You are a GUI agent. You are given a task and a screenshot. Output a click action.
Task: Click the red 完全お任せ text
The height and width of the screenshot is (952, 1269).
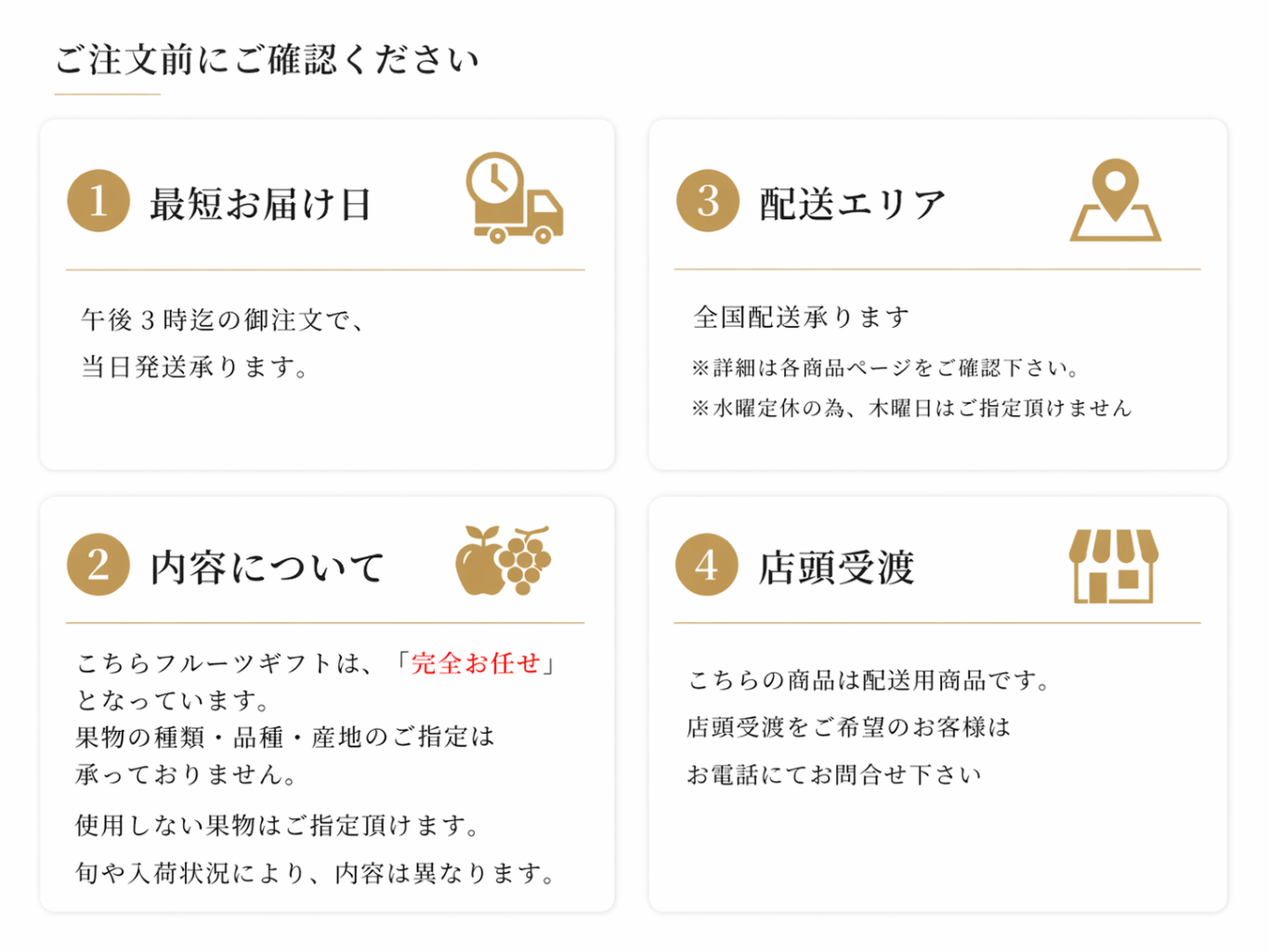tap(475, 663)
